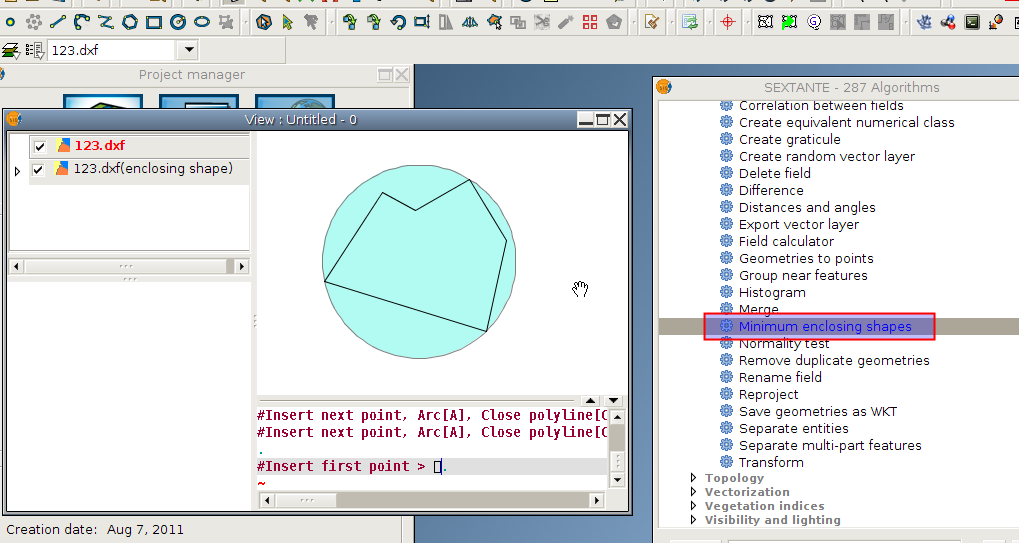The height and width of the screenshot is (543, 1019).
Task: Open the console terminal icon in toolbar
Action: tap(972, 21)
